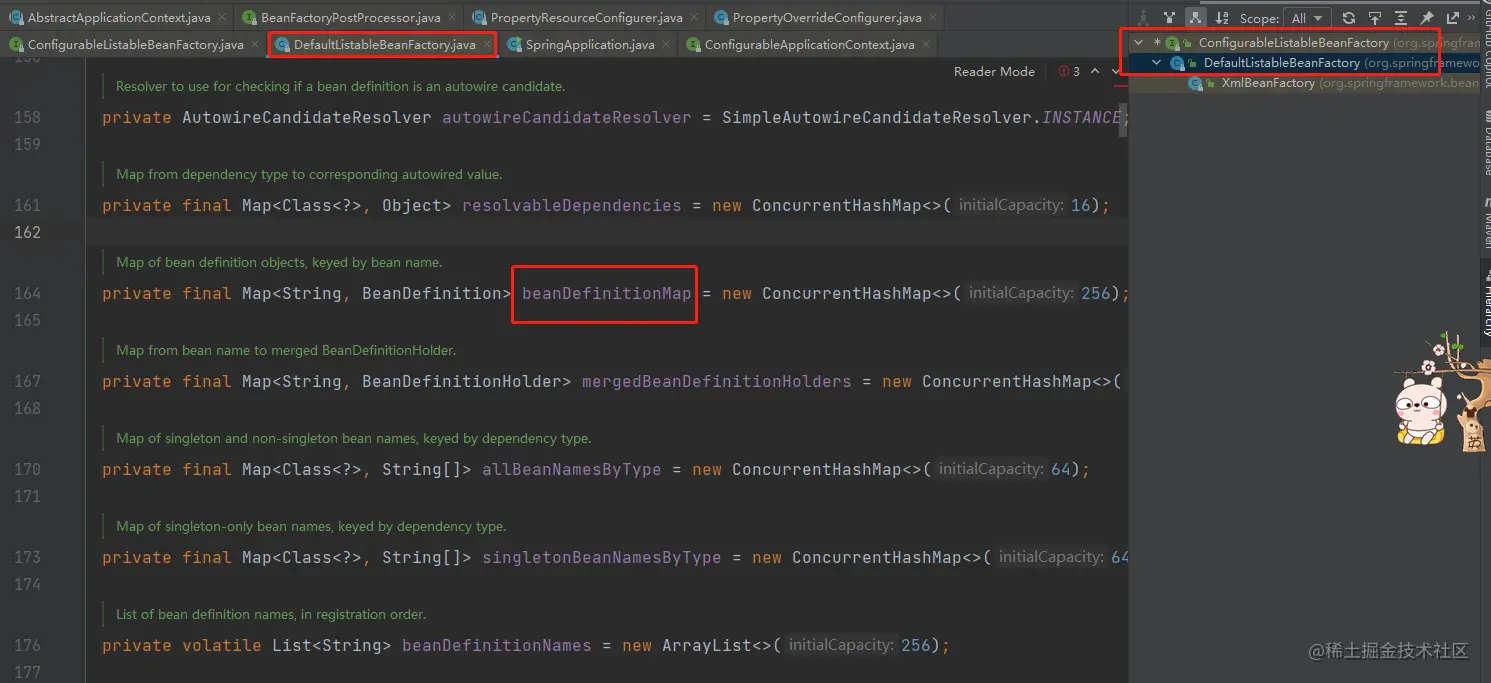
Task: Toggle autoscroll to source in Hierarchy
Action: 1375,18
